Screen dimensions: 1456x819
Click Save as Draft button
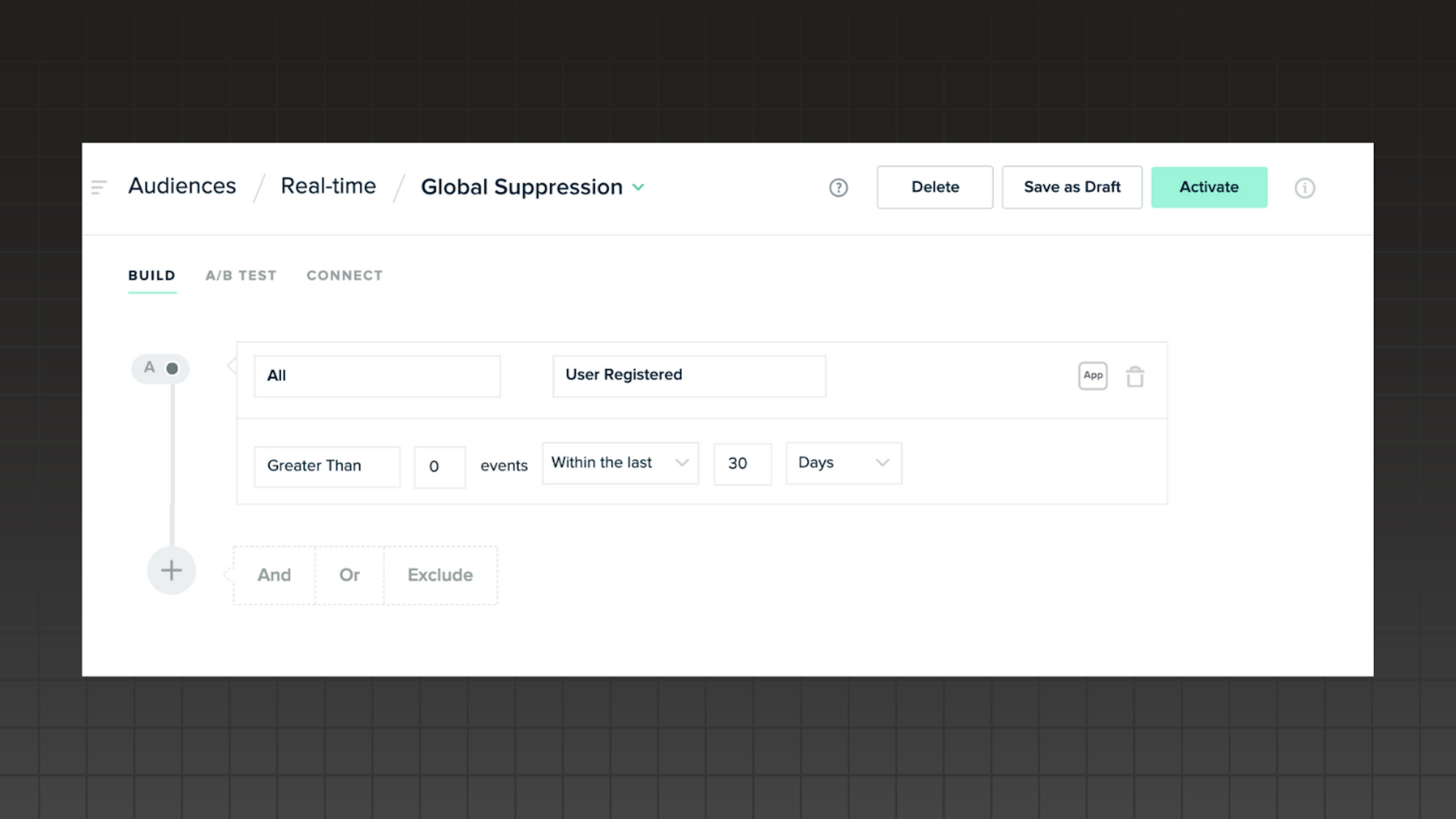[1072, 187]
